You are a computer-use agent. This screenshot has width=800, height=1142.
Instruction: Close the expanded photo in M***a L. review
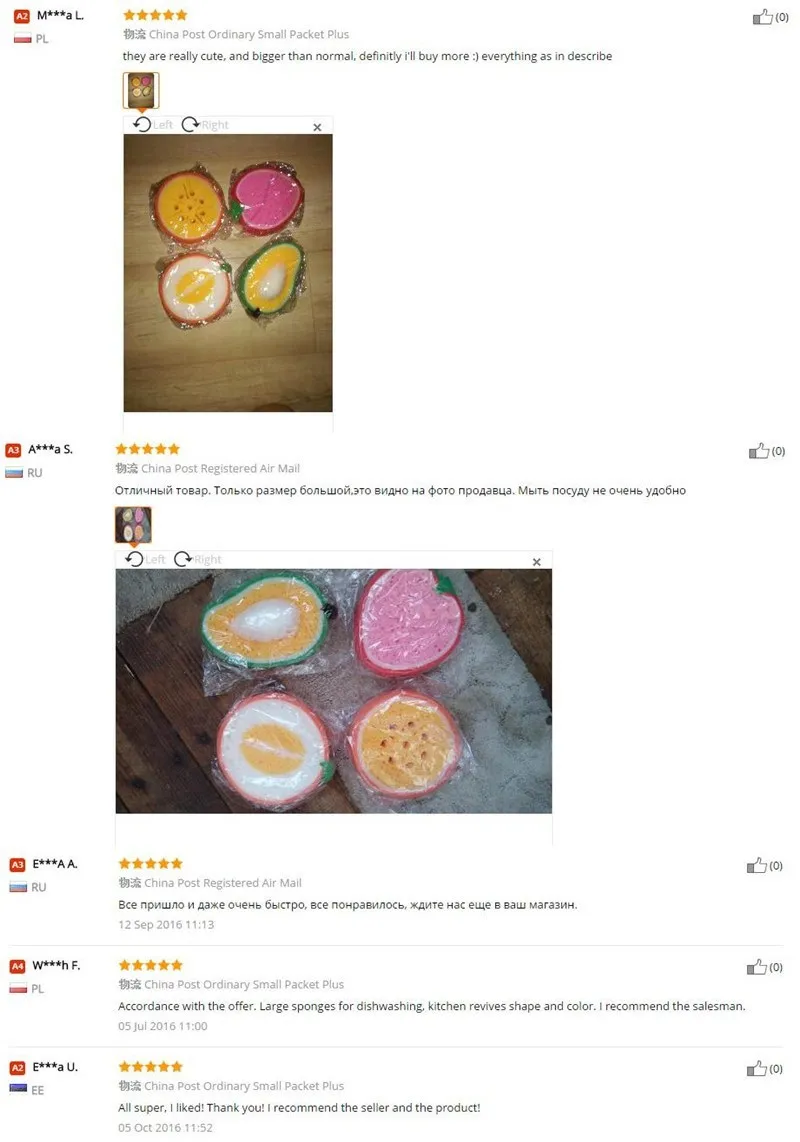pyautogui.click(x=317, y=127)
